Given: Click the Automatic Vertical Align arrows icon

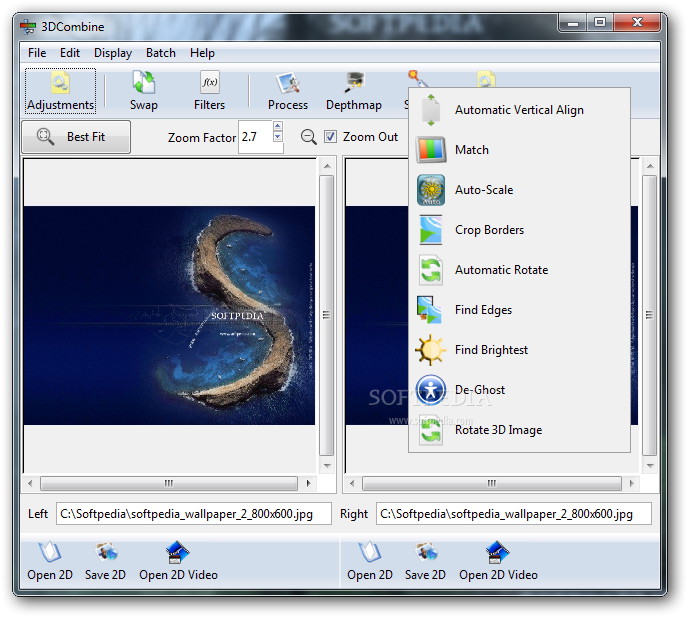Looking at the screenshot, I should (x=431, y=110).
